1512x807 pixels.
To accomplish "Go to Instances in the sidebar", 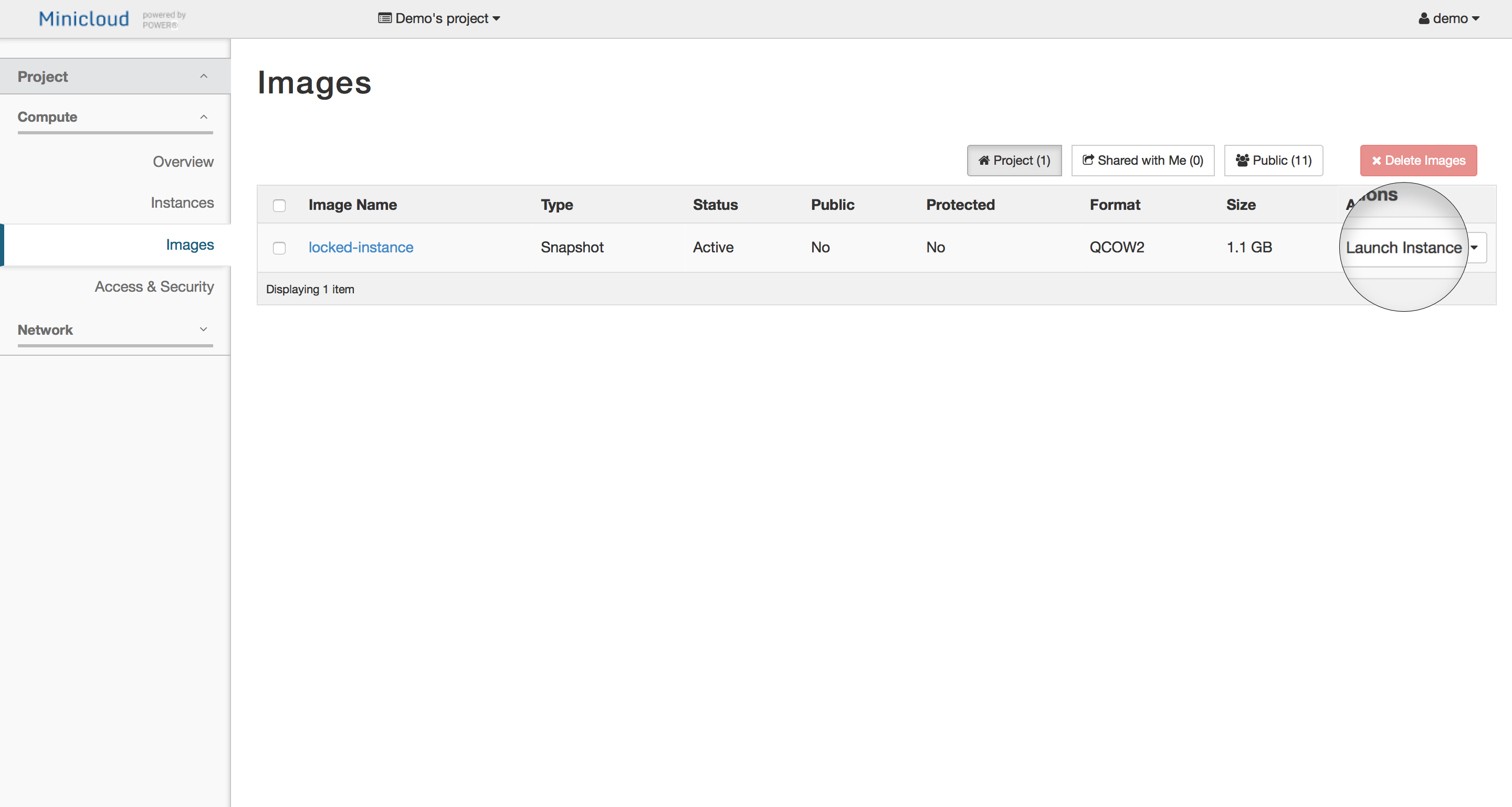I will 182,203.
